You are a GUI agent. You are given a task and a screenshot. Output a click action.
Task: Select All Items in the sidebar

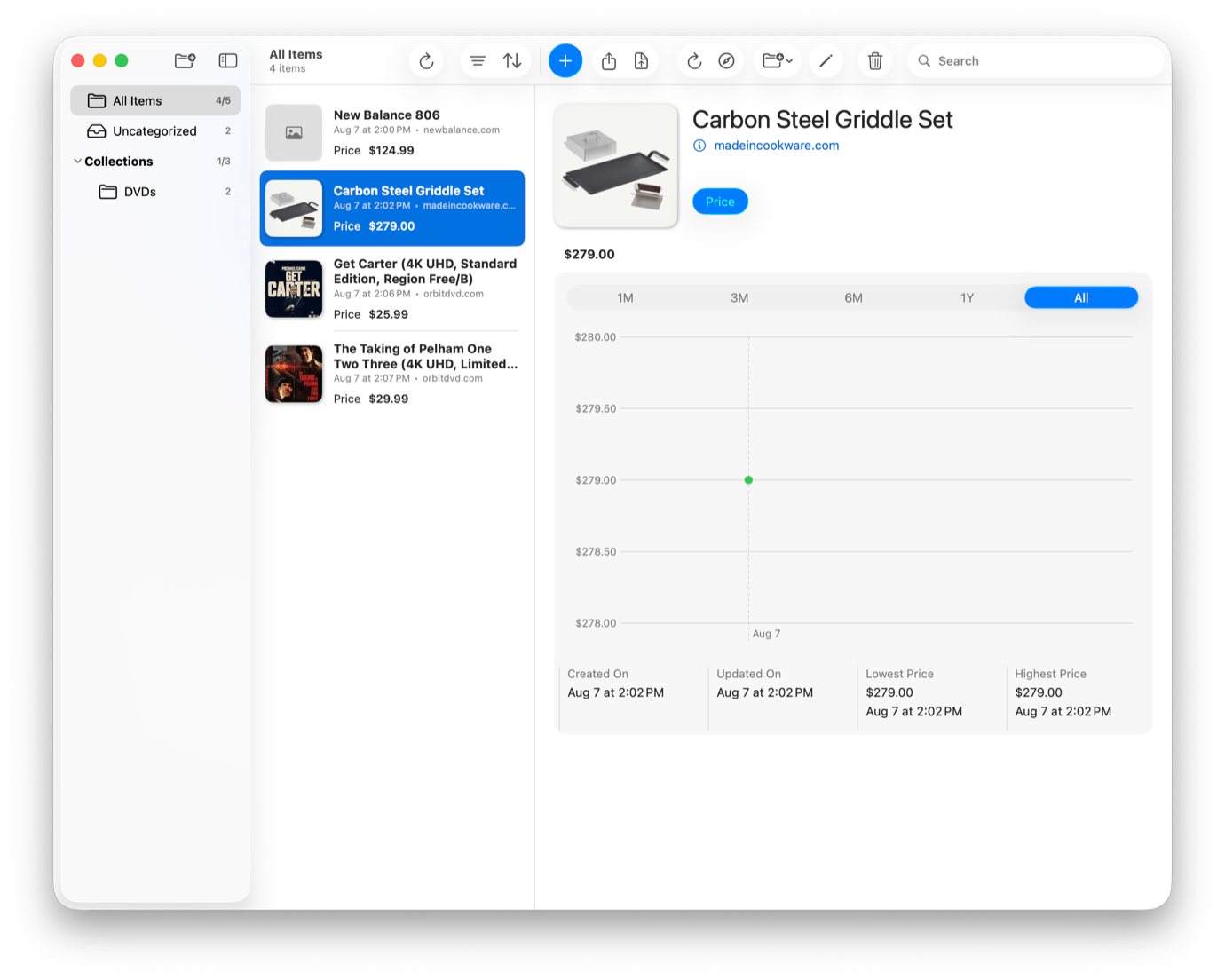coord(155,100)
